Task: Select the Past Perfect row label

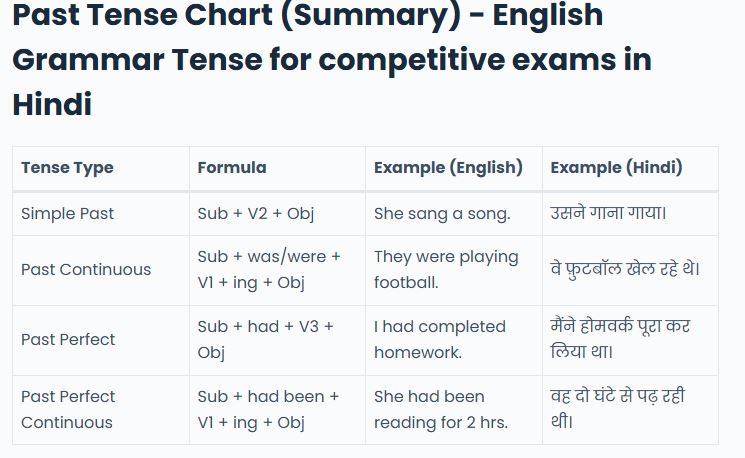Action: pos(68,339)
